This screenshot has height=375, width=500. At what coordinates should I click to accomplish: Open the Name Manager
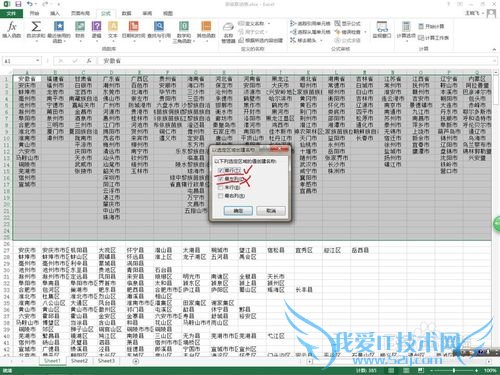click(228, 33)
